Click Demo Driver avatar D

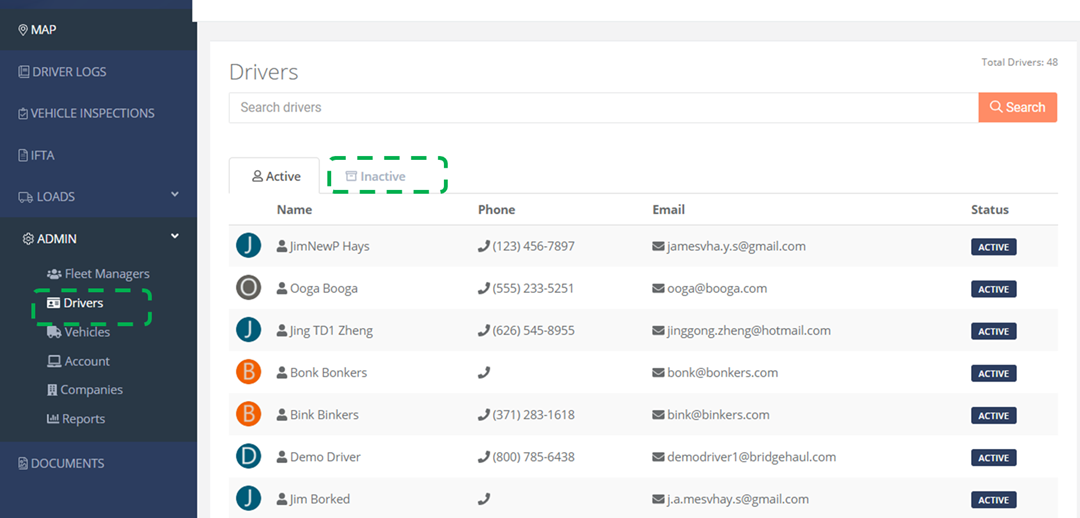click(249, 456)
